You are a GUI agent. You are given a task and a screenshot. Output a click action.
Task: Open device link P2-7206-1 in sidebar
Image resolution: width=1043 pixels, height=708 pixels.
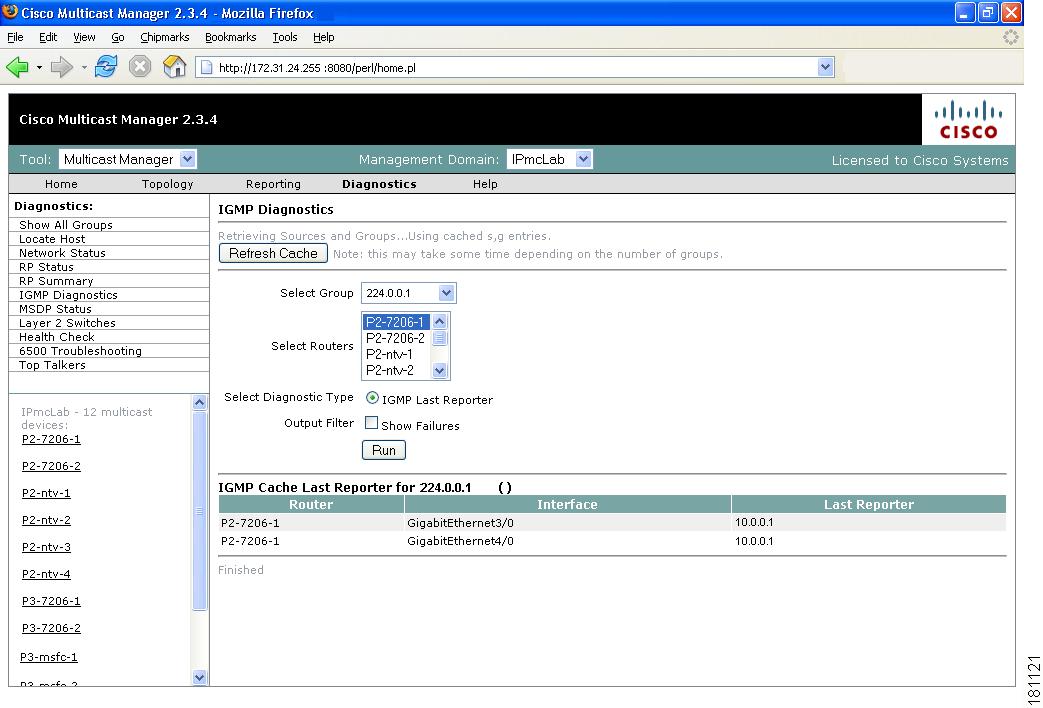click(x=51, y=439)
